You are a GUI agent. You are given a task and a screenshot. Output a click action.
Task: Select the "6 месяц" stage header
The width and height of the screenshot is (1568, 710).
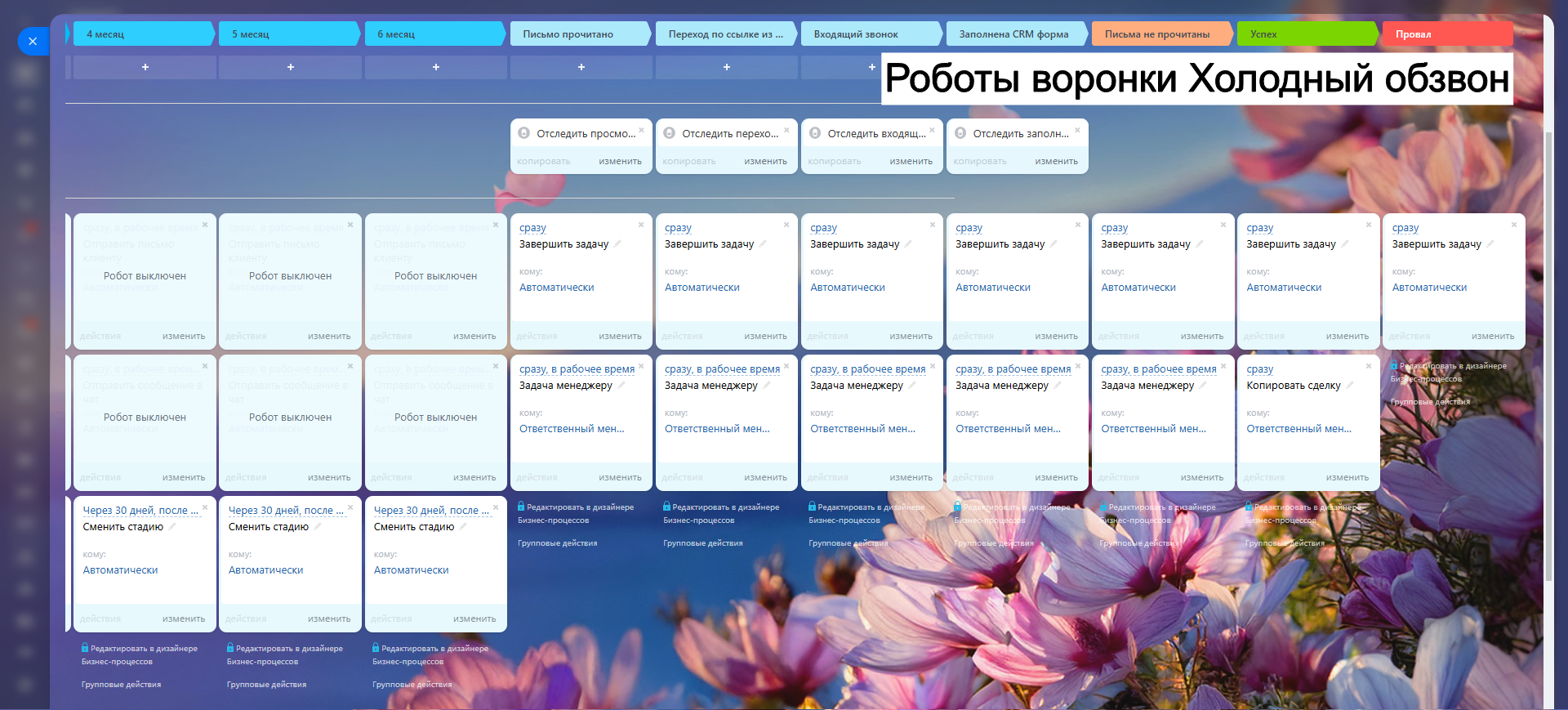click(436, 34)
